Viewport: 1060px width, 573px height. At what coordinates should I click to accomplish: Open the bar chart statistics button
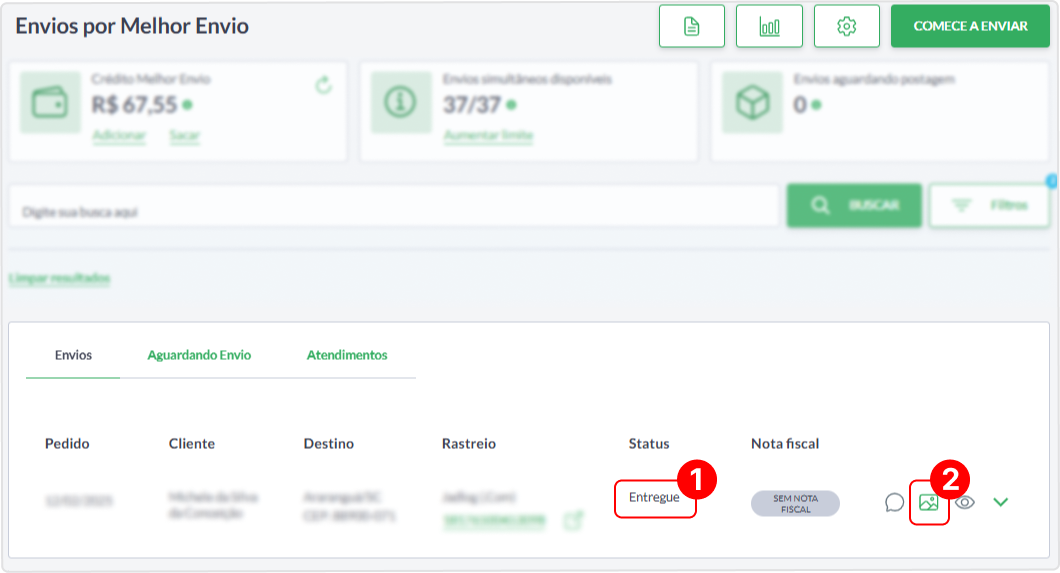pos(769,26)
